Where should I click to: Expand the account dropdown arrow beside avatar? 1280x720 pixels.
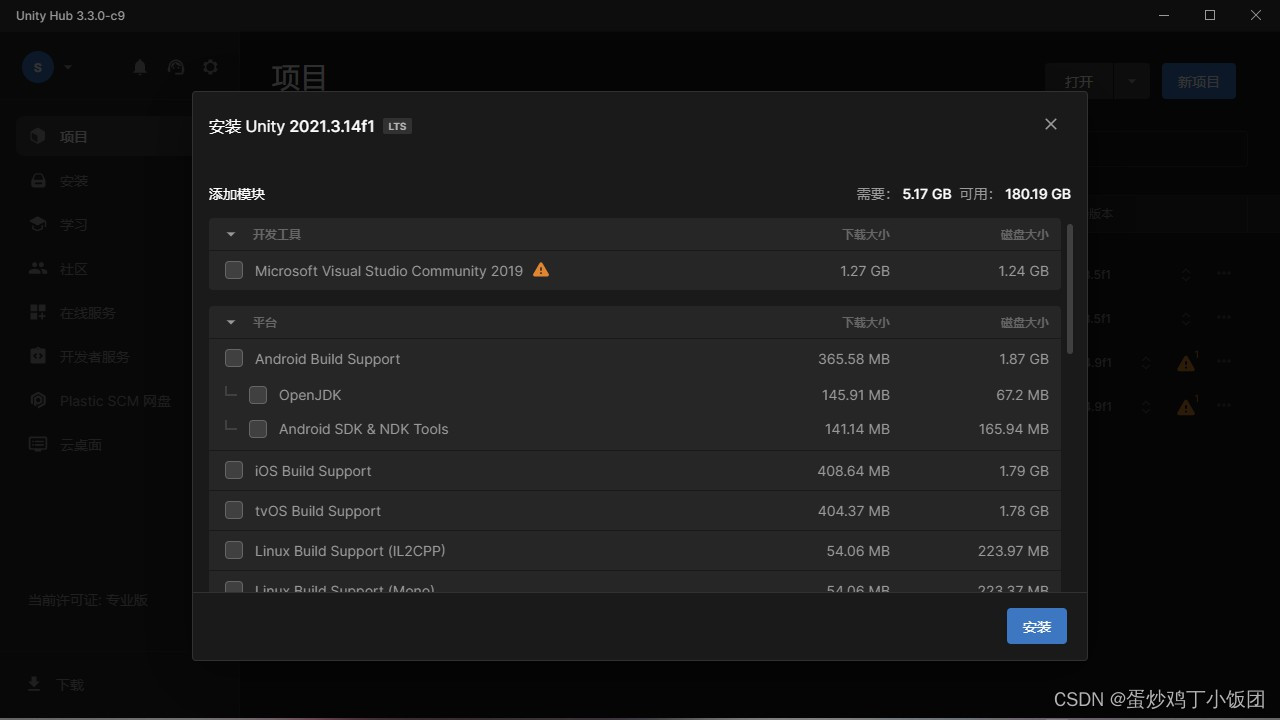[x=68, y=67]
